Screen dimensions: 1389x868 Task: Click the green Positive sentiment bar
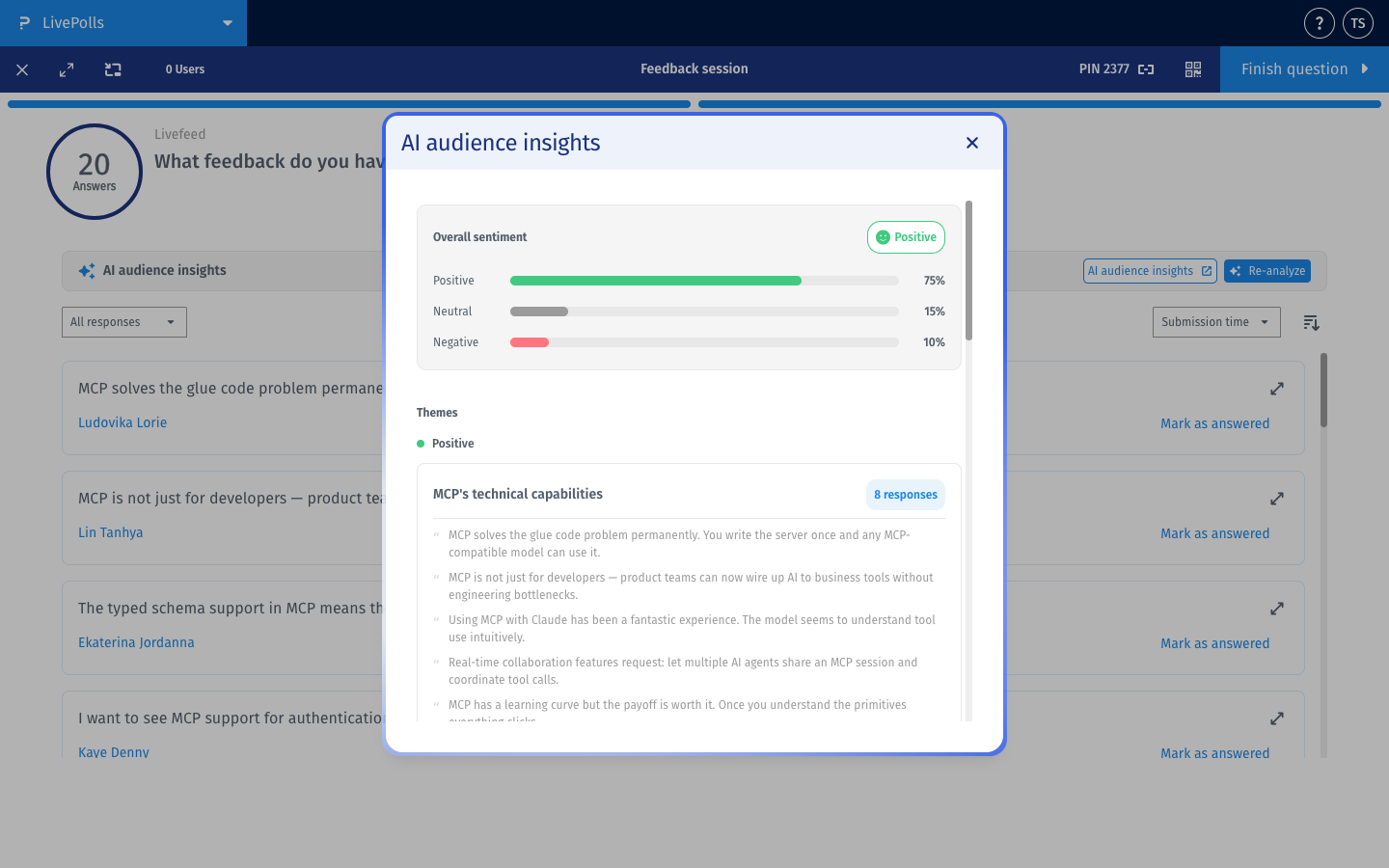(656, 281)
